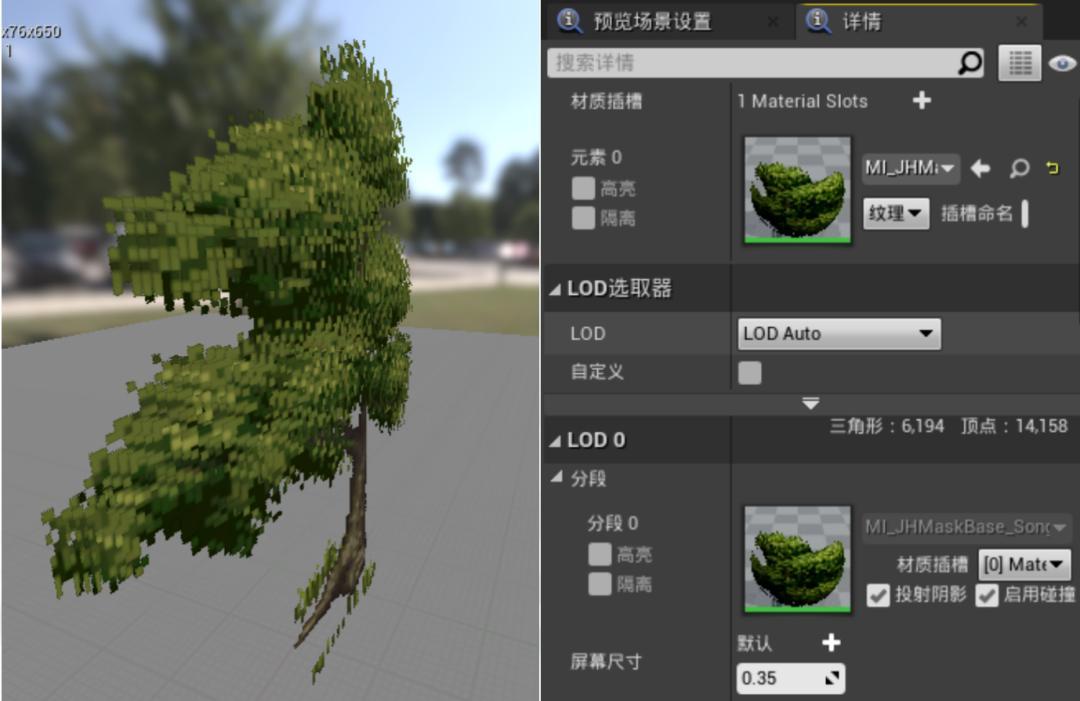This screenshot has height=701, width=1080.
Task: Add a material slot with plus icon
Action: (x=922, y=100)
